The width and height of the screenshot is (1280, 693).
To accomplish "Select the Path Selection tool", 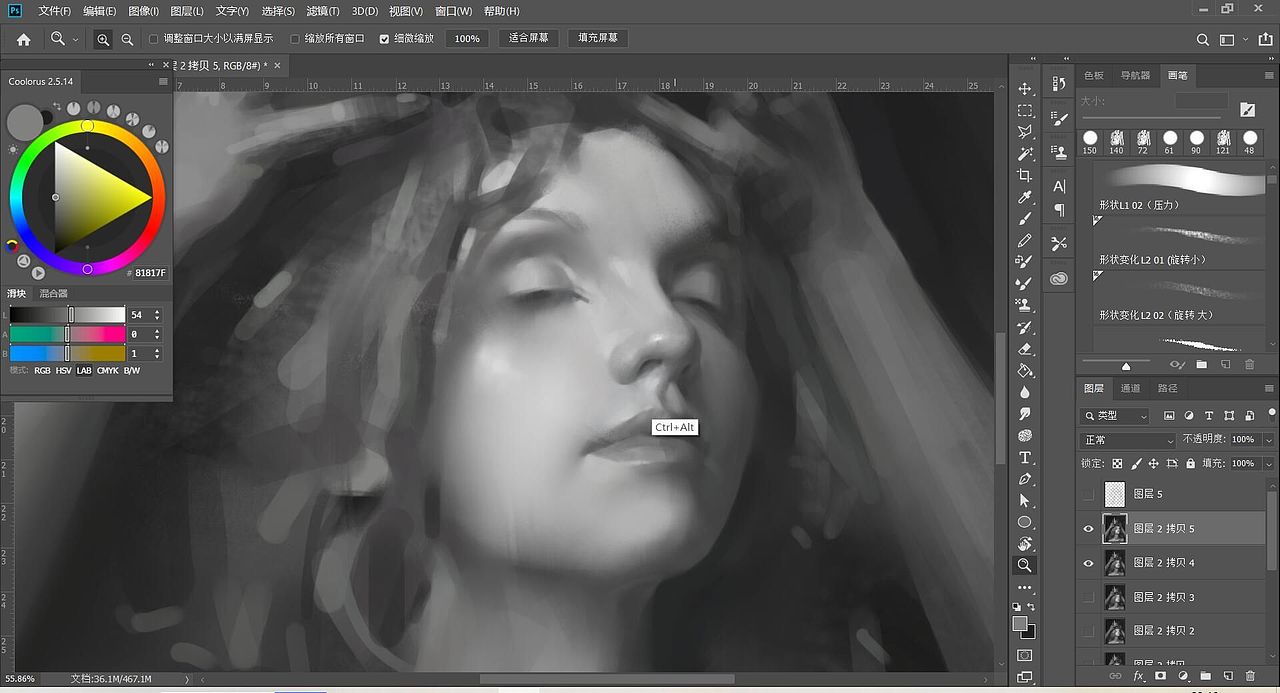I will pos(1025,501).
